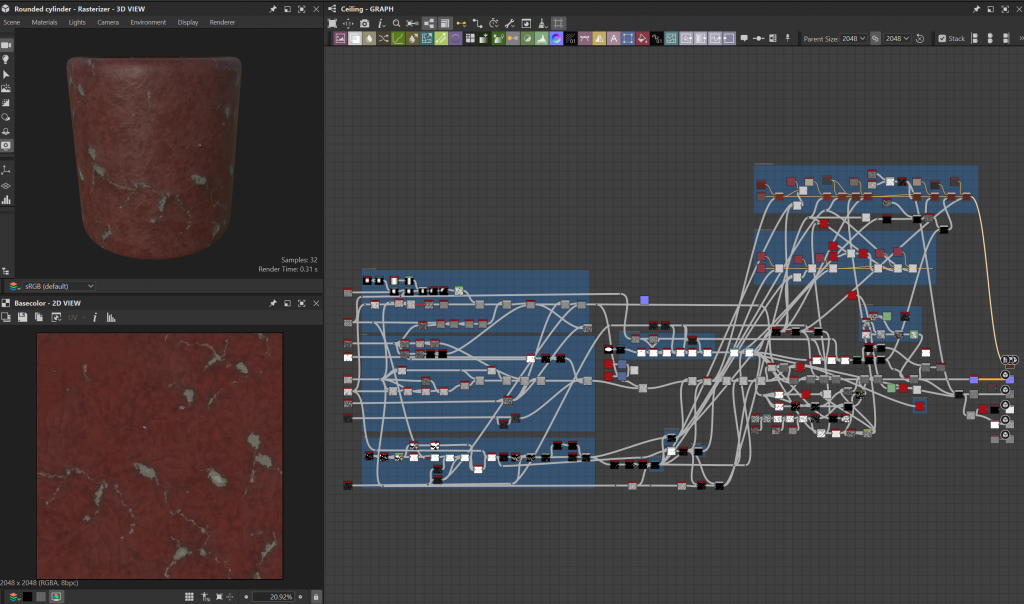The image size is (1024, 604).
Task: Pin the Ceiling graph panel
Action: click(975, 8)
